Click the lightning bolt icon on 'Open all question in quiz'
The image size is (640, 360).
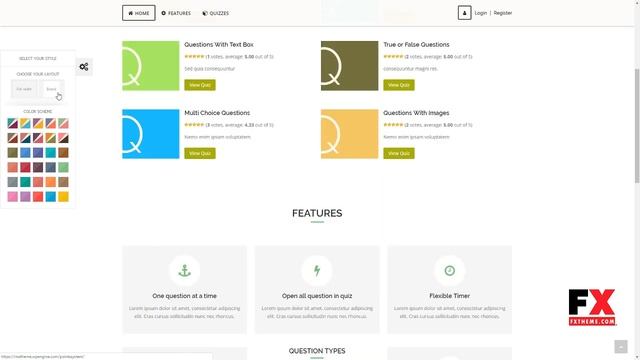[x=317, y=271]
